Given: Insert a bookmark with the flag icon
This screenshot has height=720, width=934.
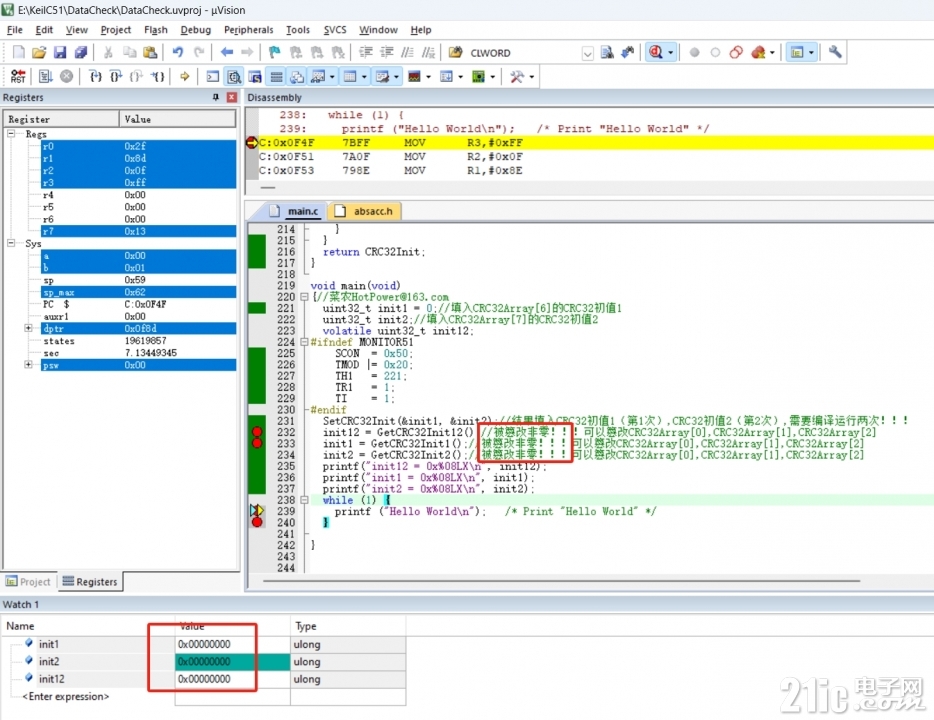Looking at the screenshot, I should click(x=275, y=52).
